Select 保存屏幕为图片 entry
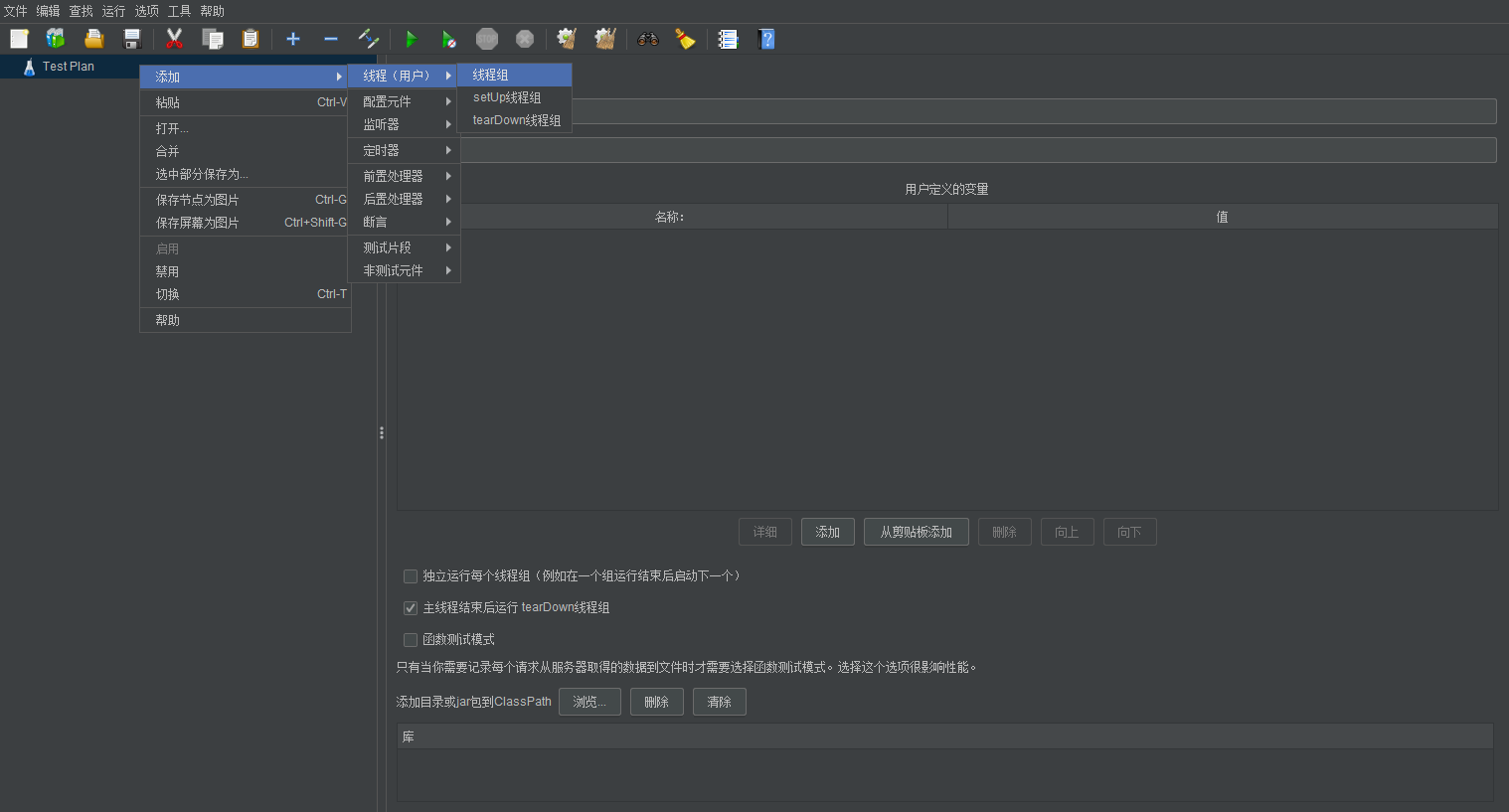The width and height of the screenshot is (1509, 812). 246,223
